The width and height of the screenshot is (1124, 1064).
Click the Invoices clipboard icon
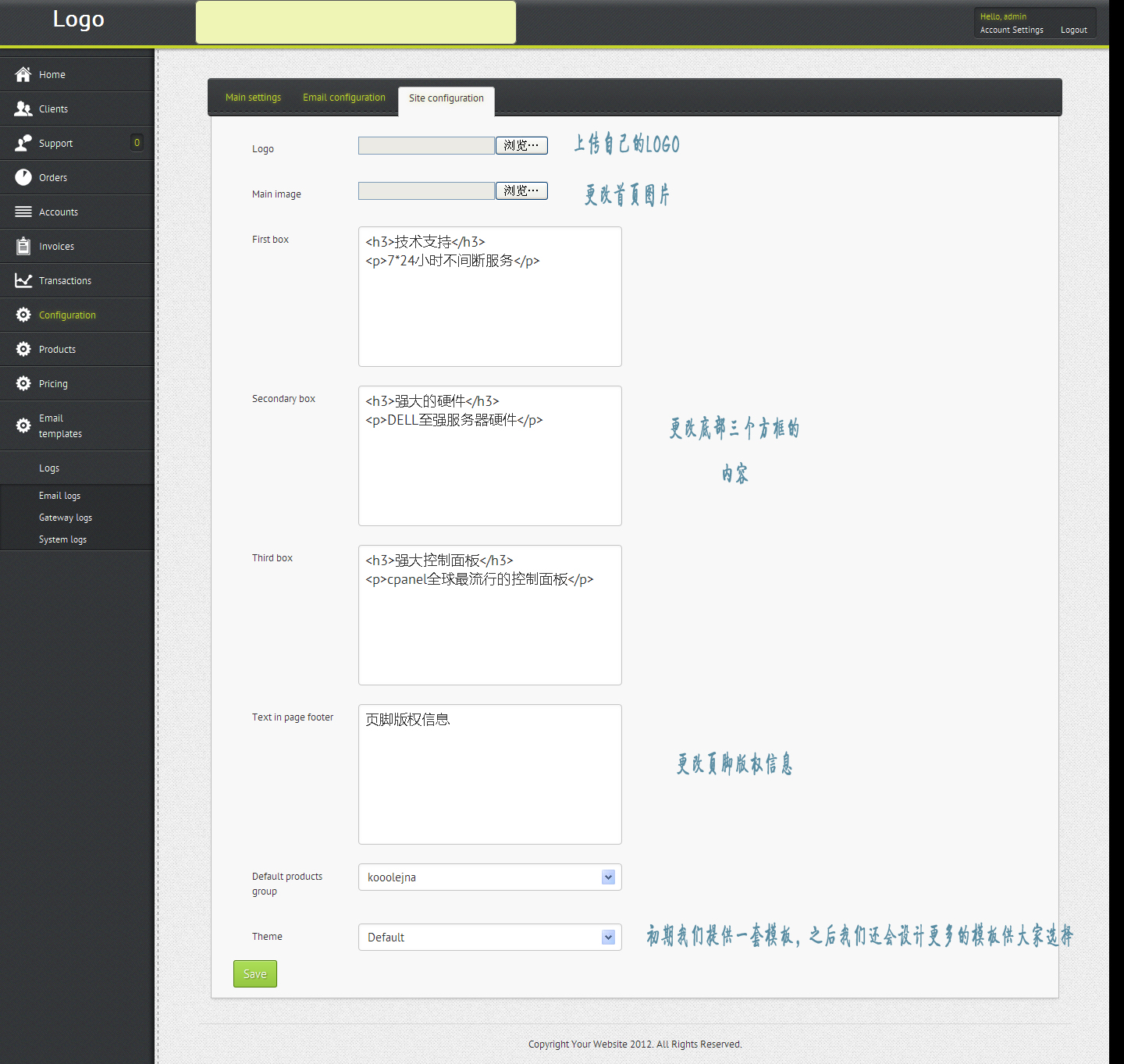click(23, 246)
